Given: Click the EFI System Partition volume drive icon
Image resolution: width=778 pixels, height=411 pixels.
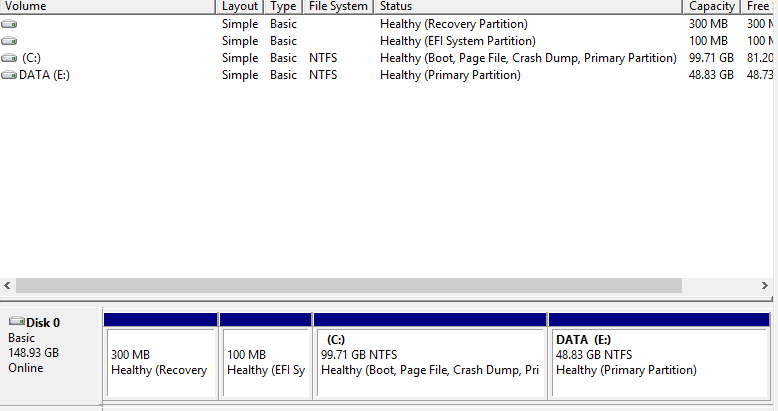Looking at the screenshot, I should pyautogui.click(x=9, y=41).
